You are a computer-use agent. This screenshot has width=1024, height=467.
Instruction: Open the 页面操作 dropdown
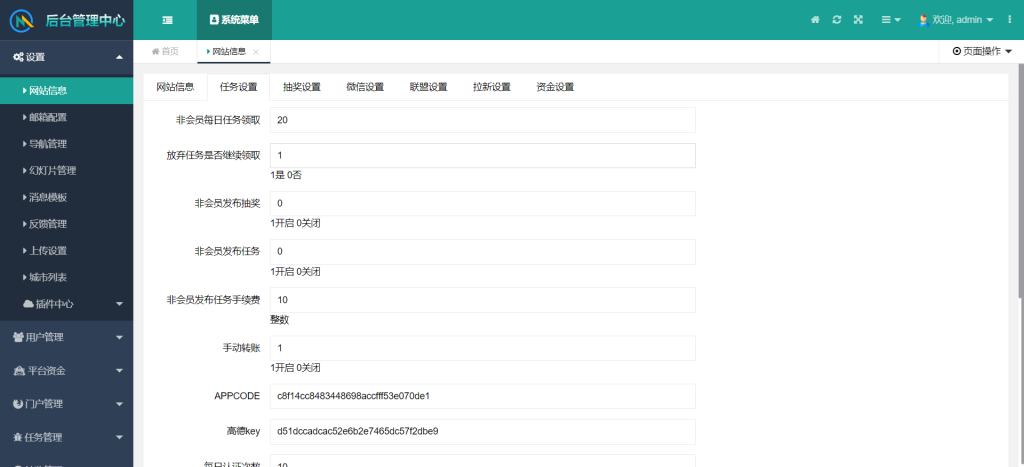tap(982, 52)
